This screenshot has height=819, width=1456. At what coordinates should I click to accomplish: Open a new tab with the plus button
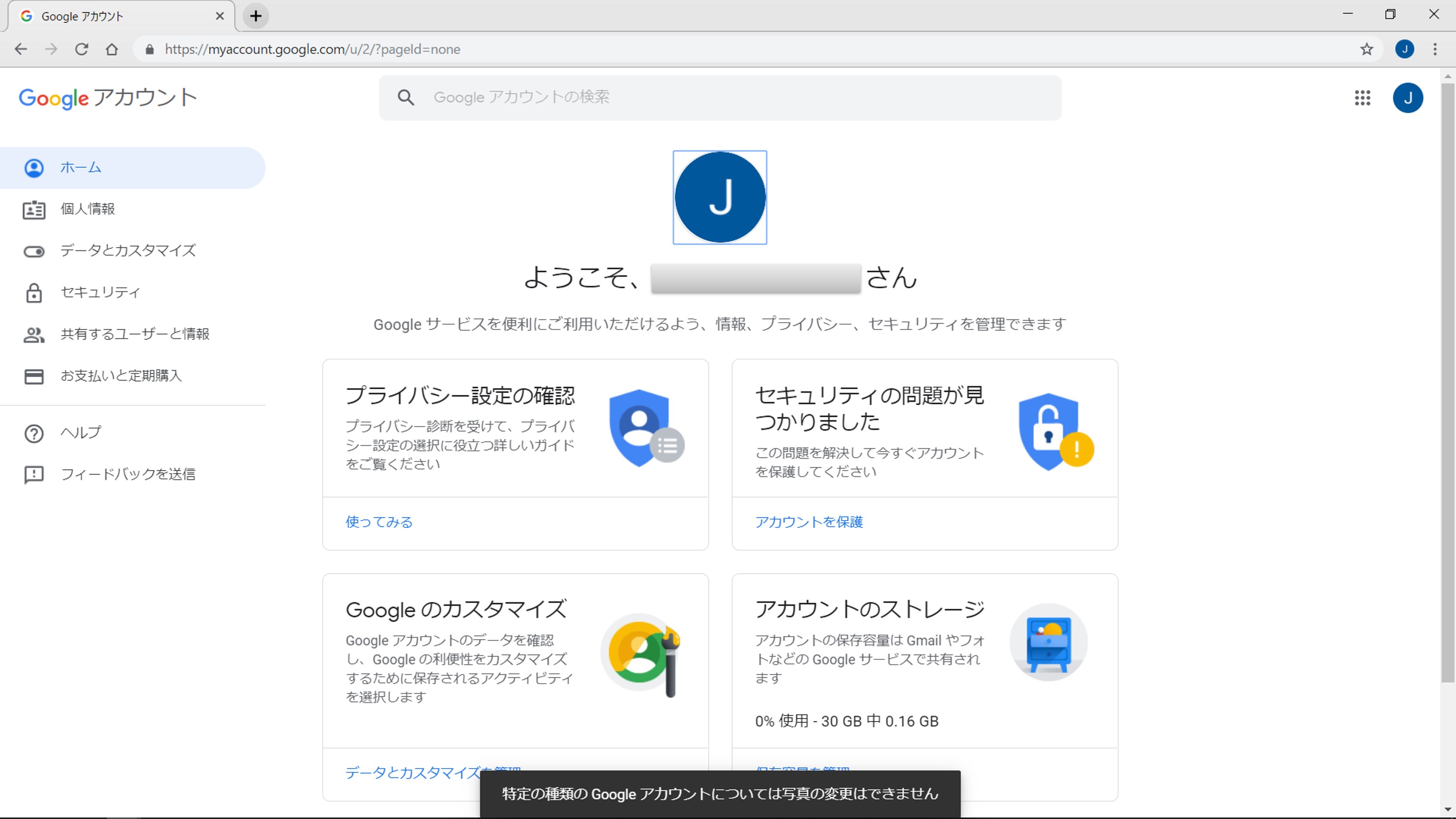click(x=255, y=16)
